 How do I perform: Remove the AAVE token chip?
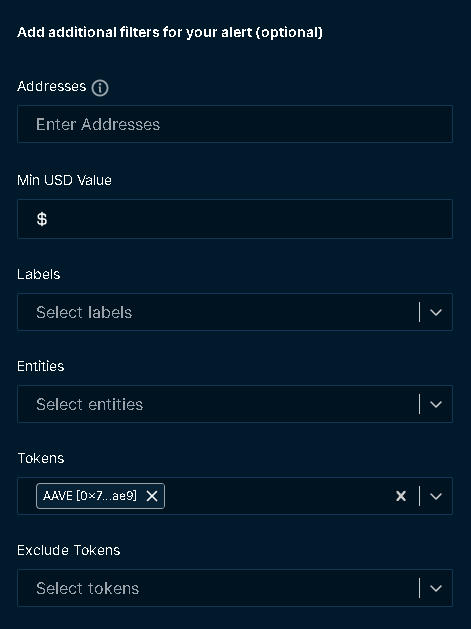pyautogui.click(x=152, y=496)
